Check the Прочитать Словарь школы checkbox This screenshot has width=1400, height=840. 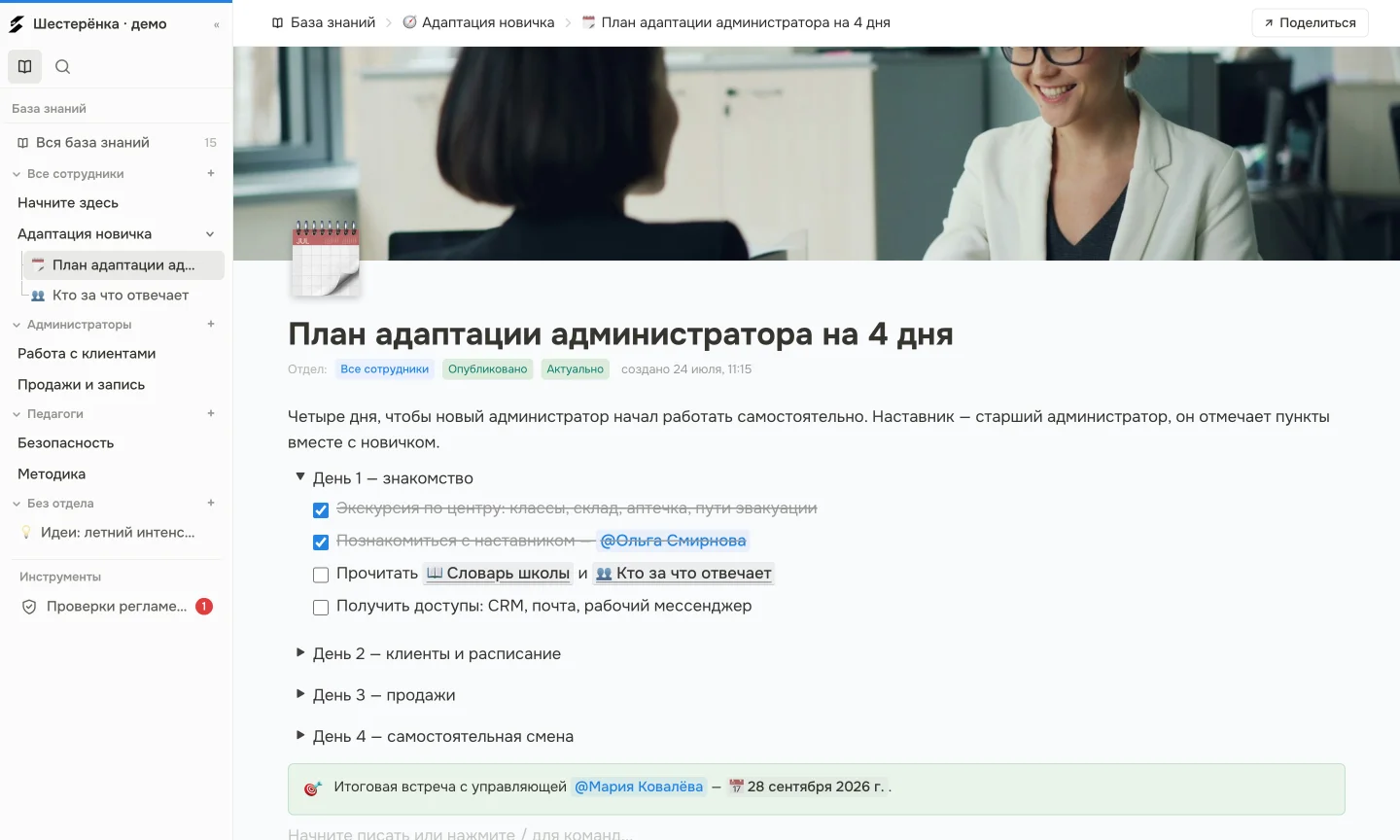[321, 575]
